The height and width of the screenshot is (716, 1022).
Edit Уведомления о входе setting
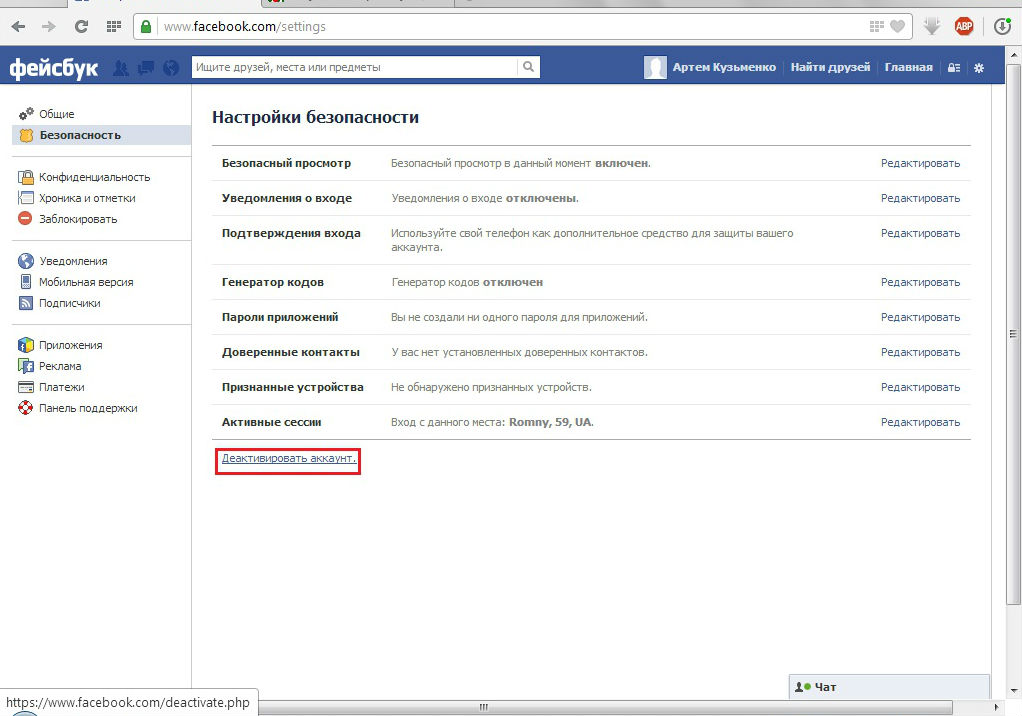920,198
